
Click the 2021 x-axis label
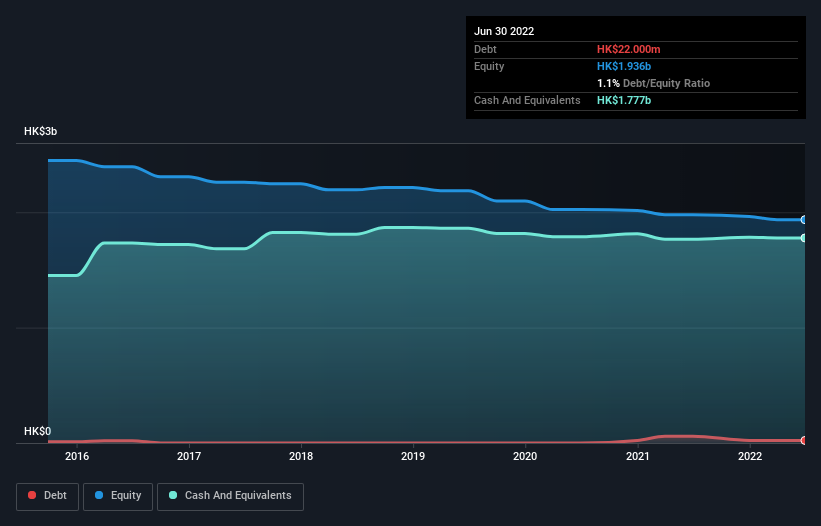[638, 456]
